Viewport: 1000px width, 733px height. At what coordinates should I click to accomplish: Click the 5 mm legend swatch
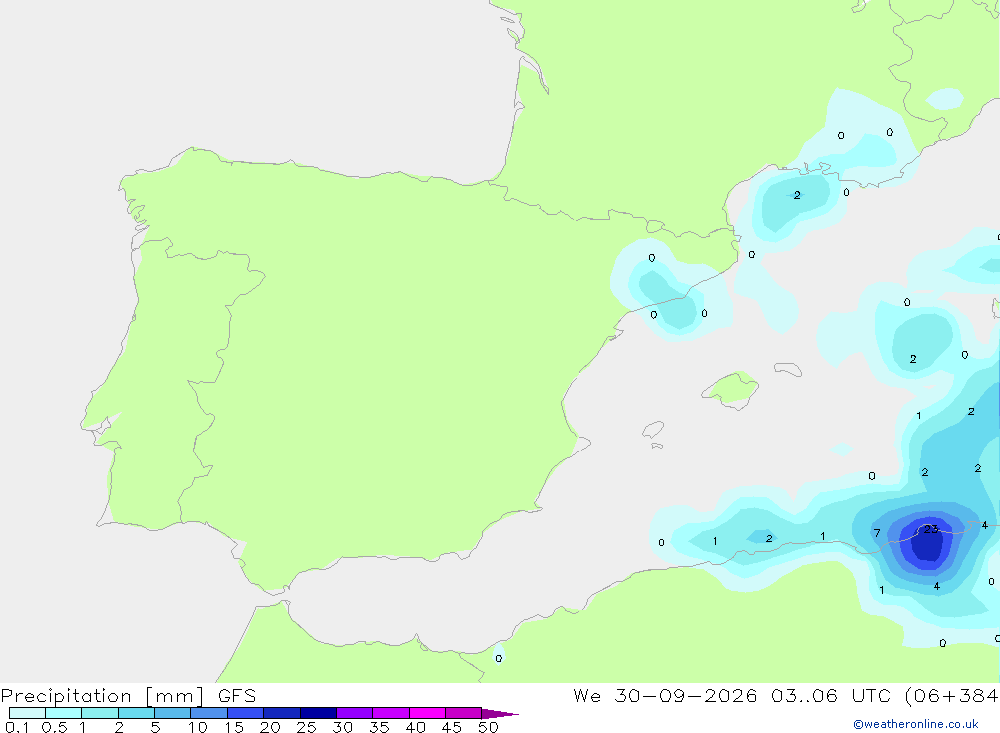(x=173, y=713)
